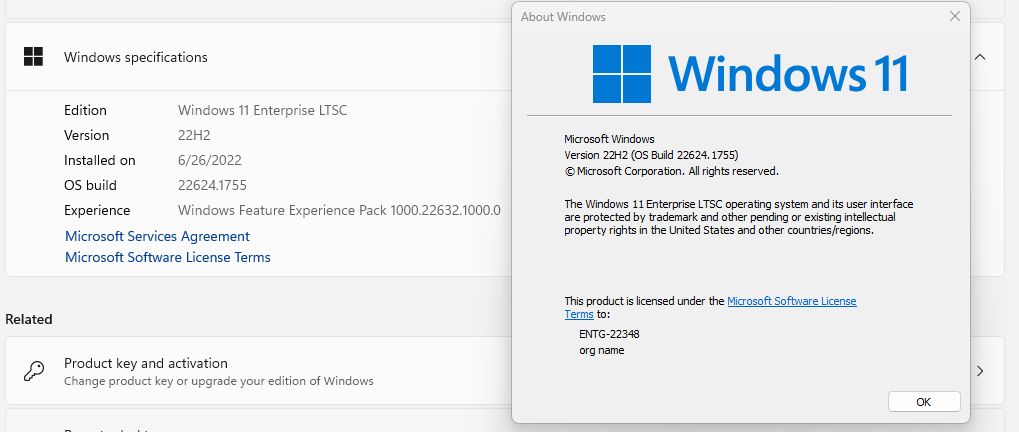
Task: Click the About Windows title bar text
Action: click(563, 17)
